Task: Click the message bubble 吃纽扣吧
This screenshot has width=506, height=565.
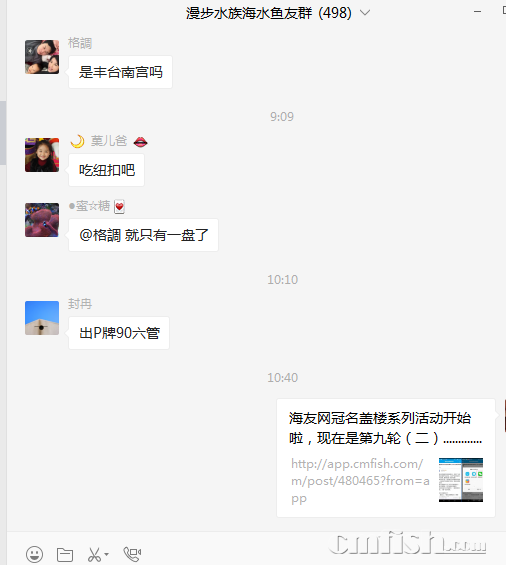Action: (x=107, y=170)
